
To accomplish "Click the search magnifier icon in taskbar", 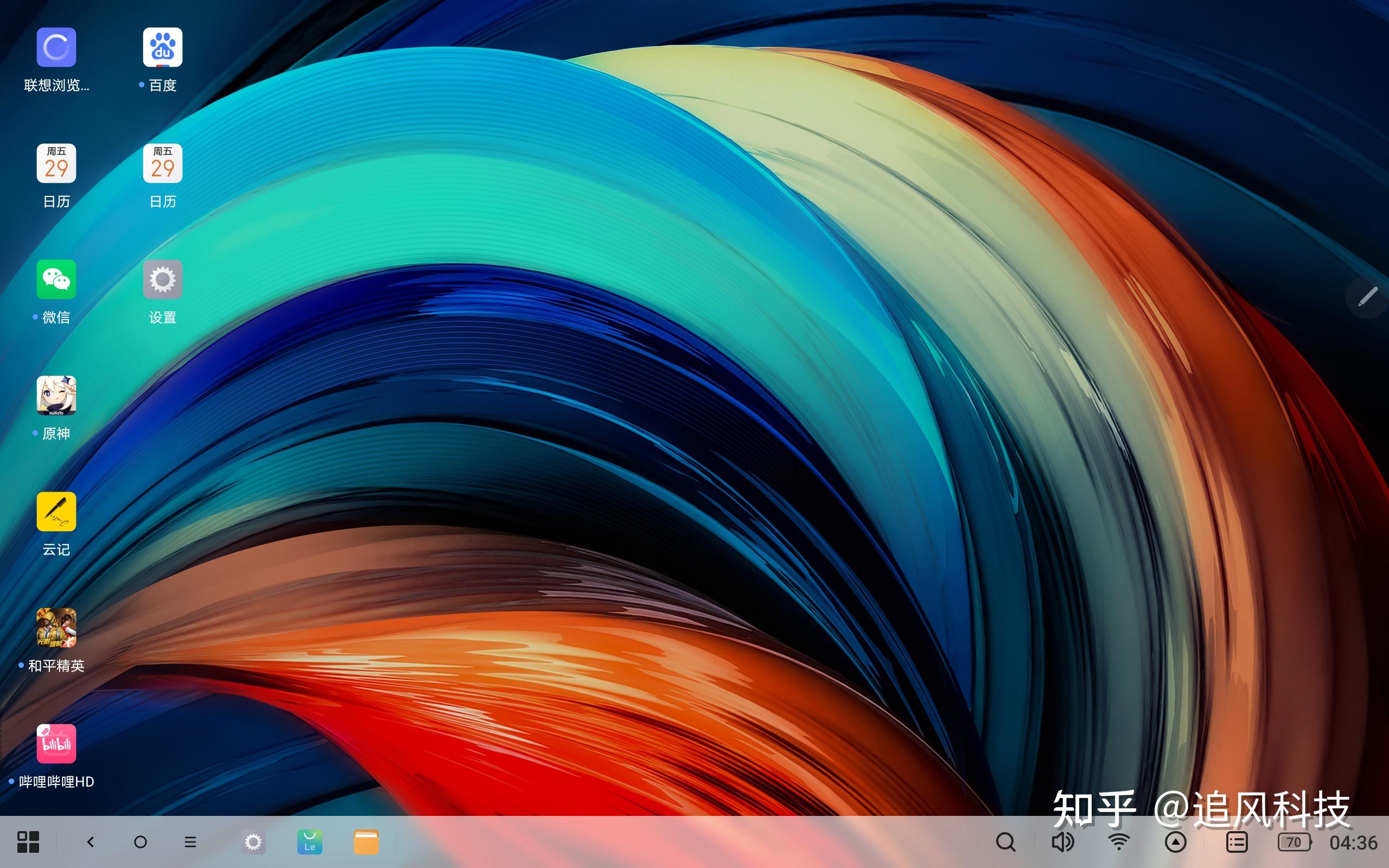I will click(1005, 842).
